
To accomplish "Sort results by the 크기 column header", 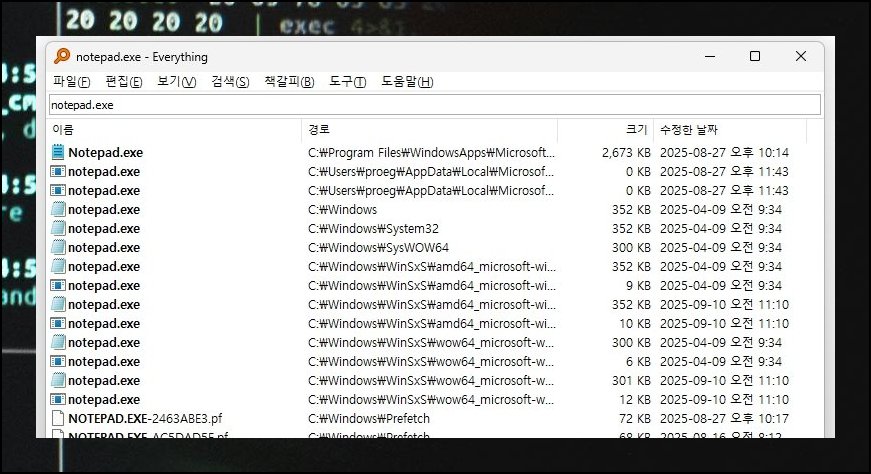I will (x=605, y=129).
